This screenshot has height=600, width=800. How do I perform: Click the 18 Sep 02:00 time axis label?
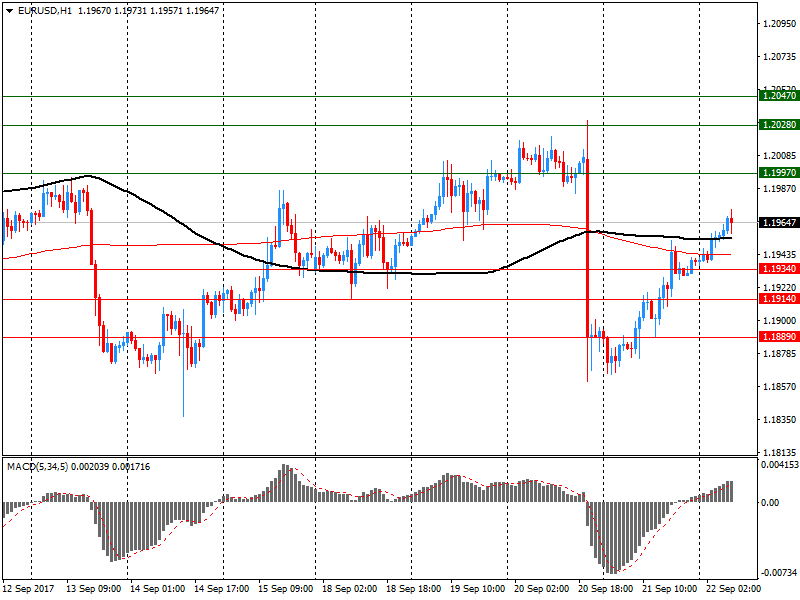click(349, 589)
